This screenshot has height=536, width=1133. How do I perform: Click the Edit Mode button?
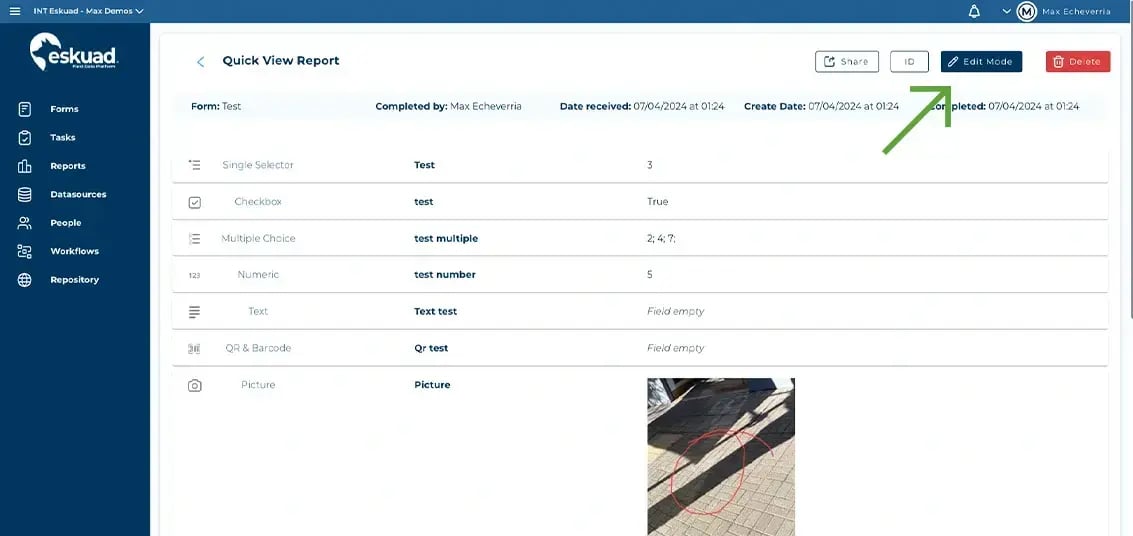tap(981, 62)
